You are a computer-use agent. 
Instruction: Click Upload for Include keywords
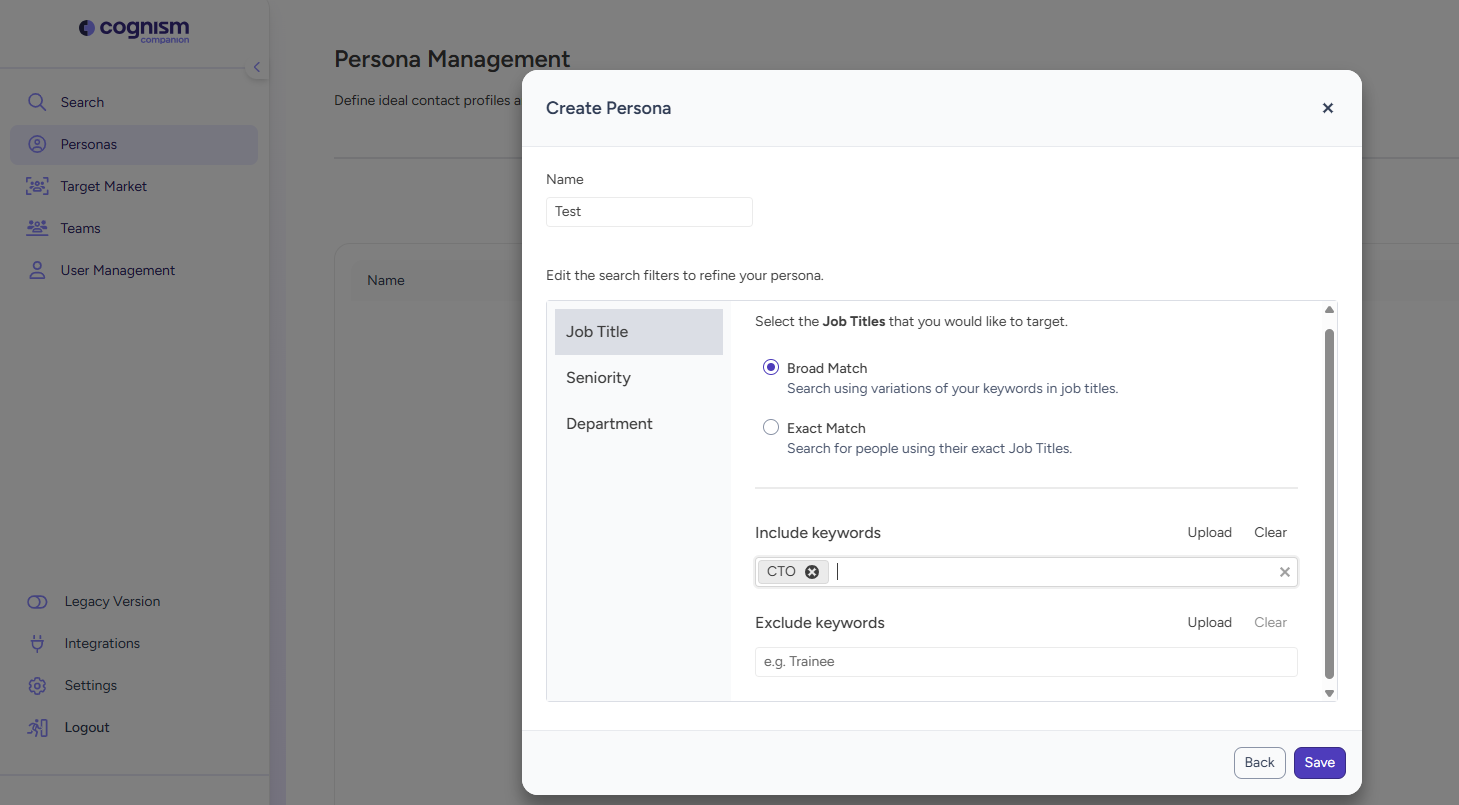[x=1209, y=533]
